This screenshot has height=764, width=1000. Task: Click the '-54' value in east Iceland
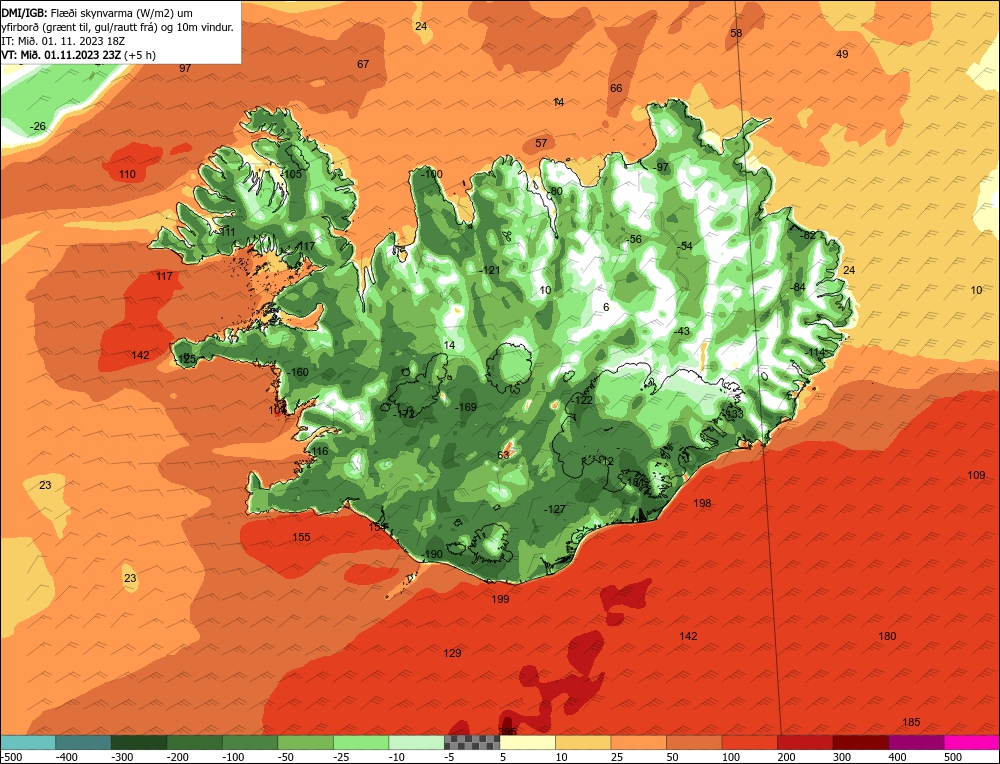[x=684, y=246]
